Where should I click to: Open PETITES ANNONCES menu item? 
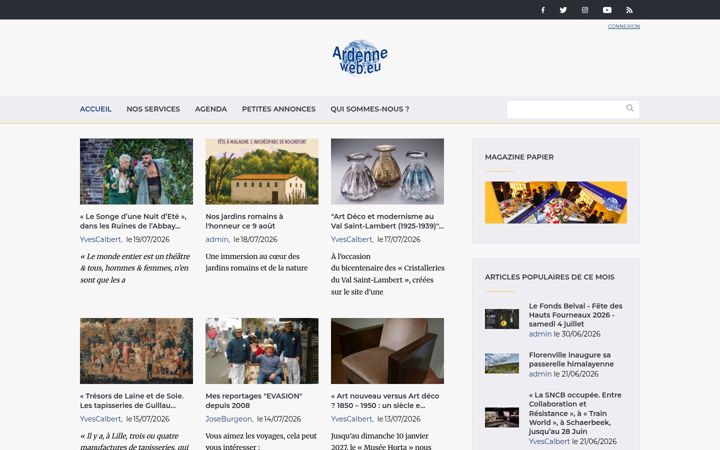[x=278, y=109]
